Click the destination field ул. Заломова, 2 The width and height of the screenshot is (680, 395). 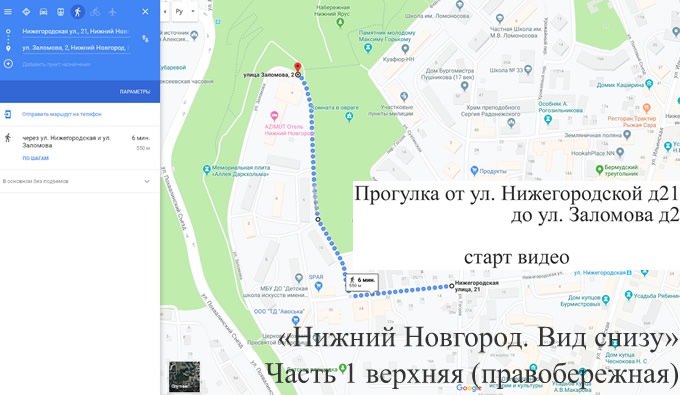[76, 48]
